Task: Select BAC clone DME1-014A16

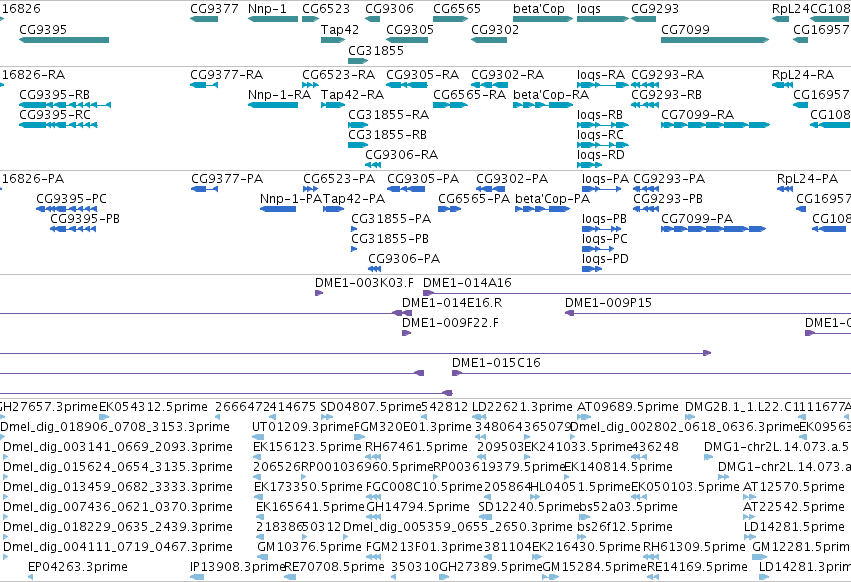Action: pos(637,293)
